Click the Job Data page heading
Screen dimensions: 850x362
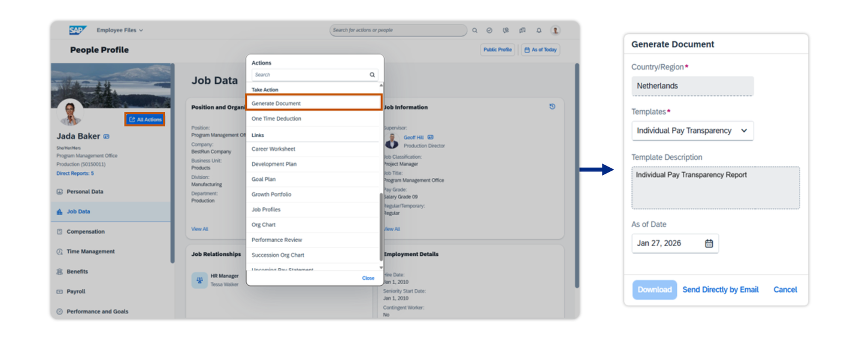tap(214, 80)
